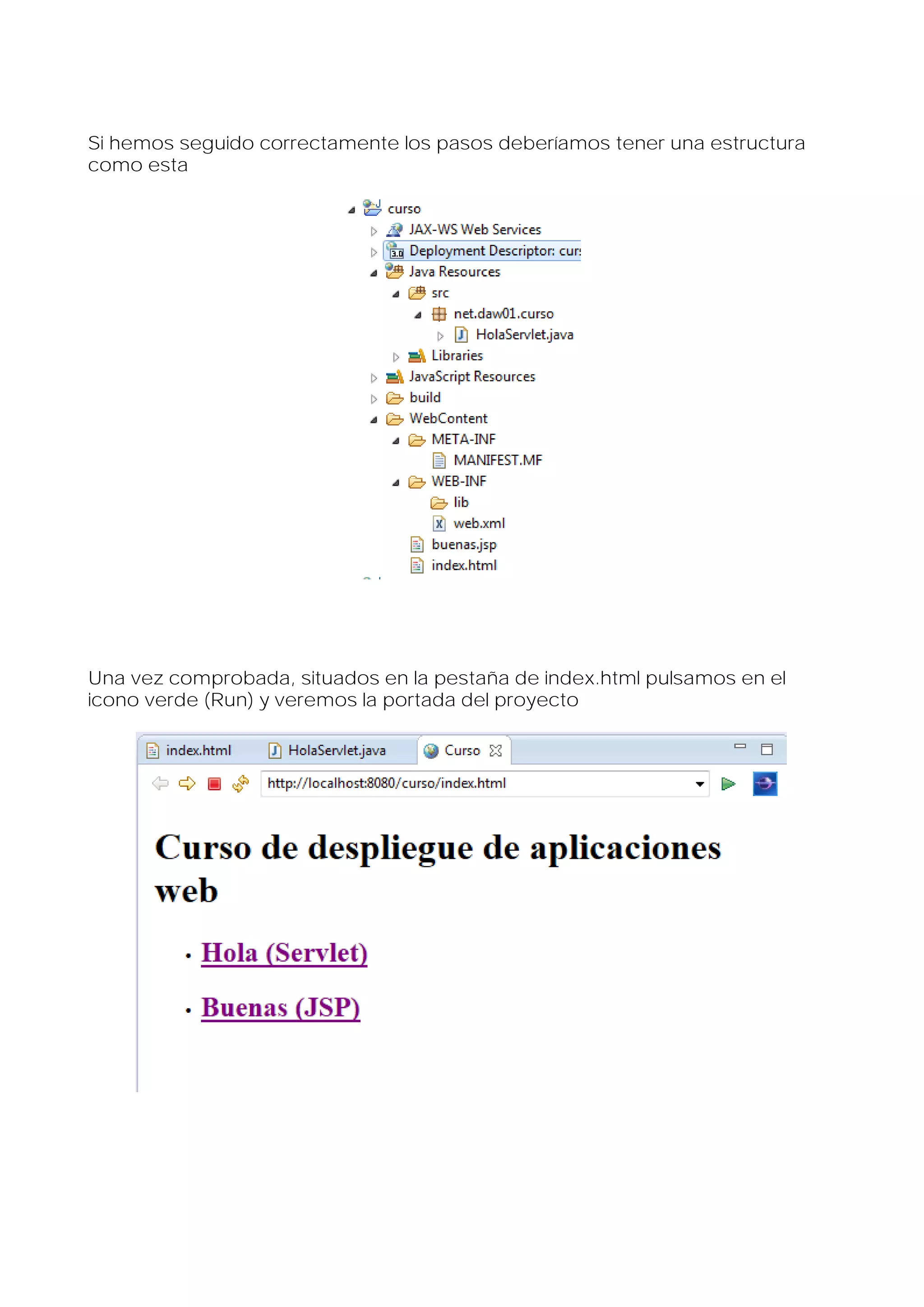The image size is (924, 1307).
Task: Refresh the page with the refresh icon
Action: [240, 784]
